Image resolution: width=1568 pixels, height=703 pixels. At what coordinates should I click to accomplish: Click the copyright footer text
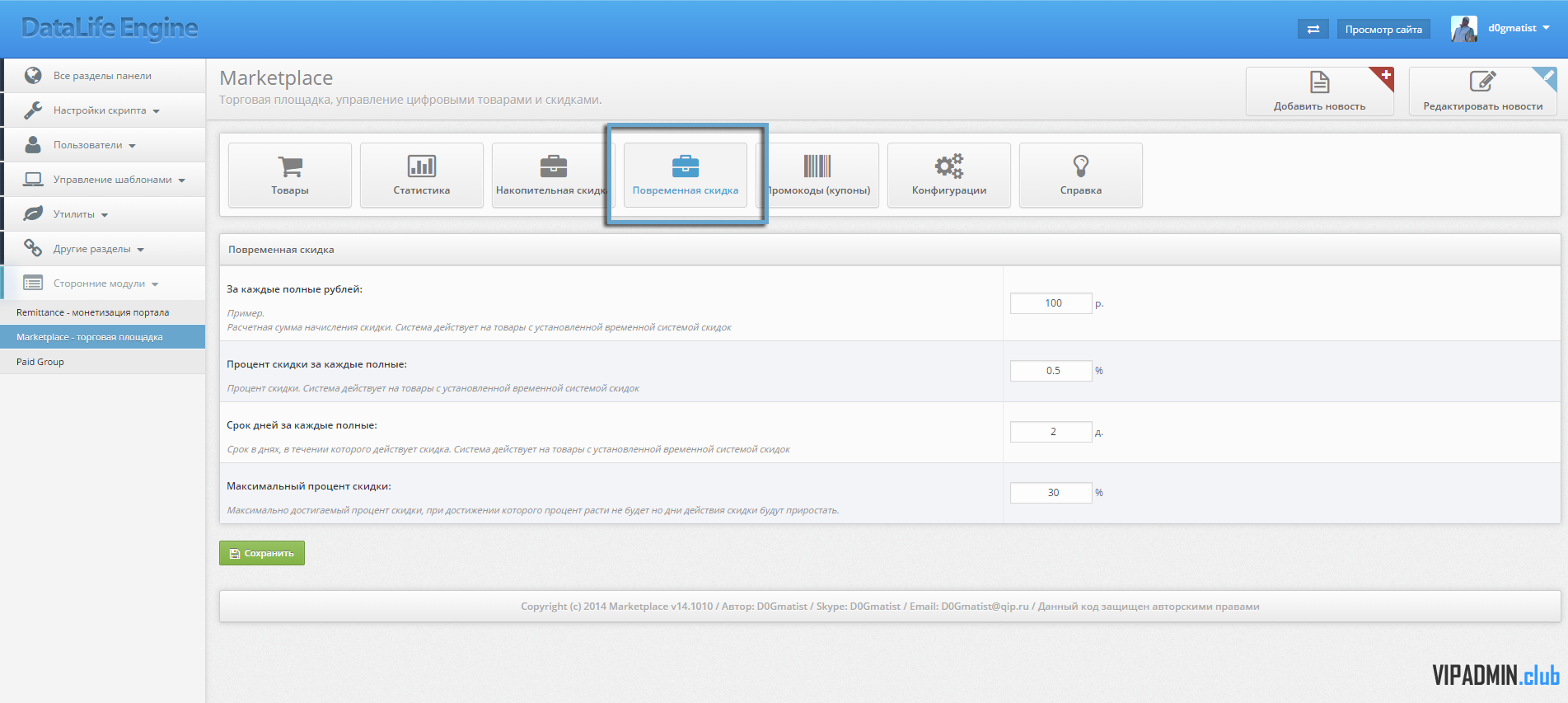point(890,607)
